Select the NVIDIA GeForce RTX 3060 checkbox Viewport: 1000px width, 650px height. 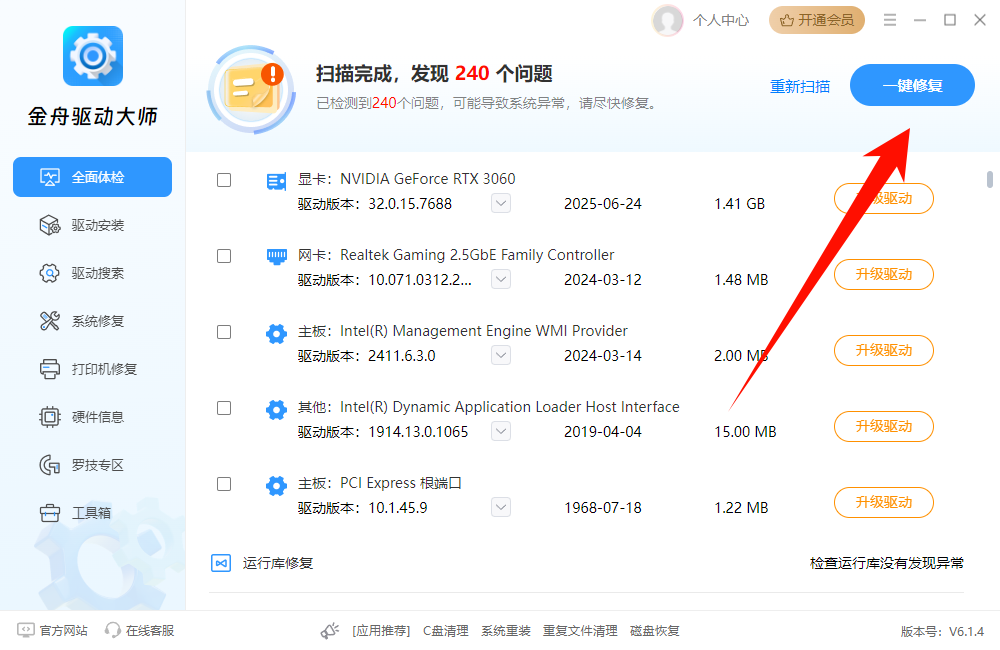[x=223, y=179]
